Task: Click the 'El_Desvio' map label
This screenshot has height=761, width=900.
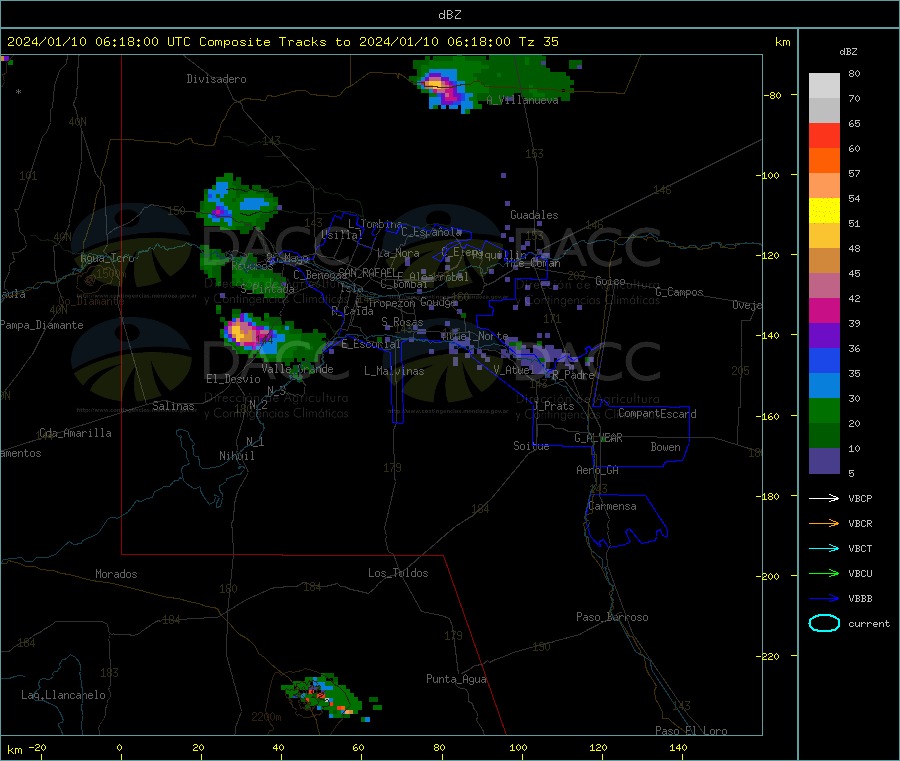Action: coord(233,379)
